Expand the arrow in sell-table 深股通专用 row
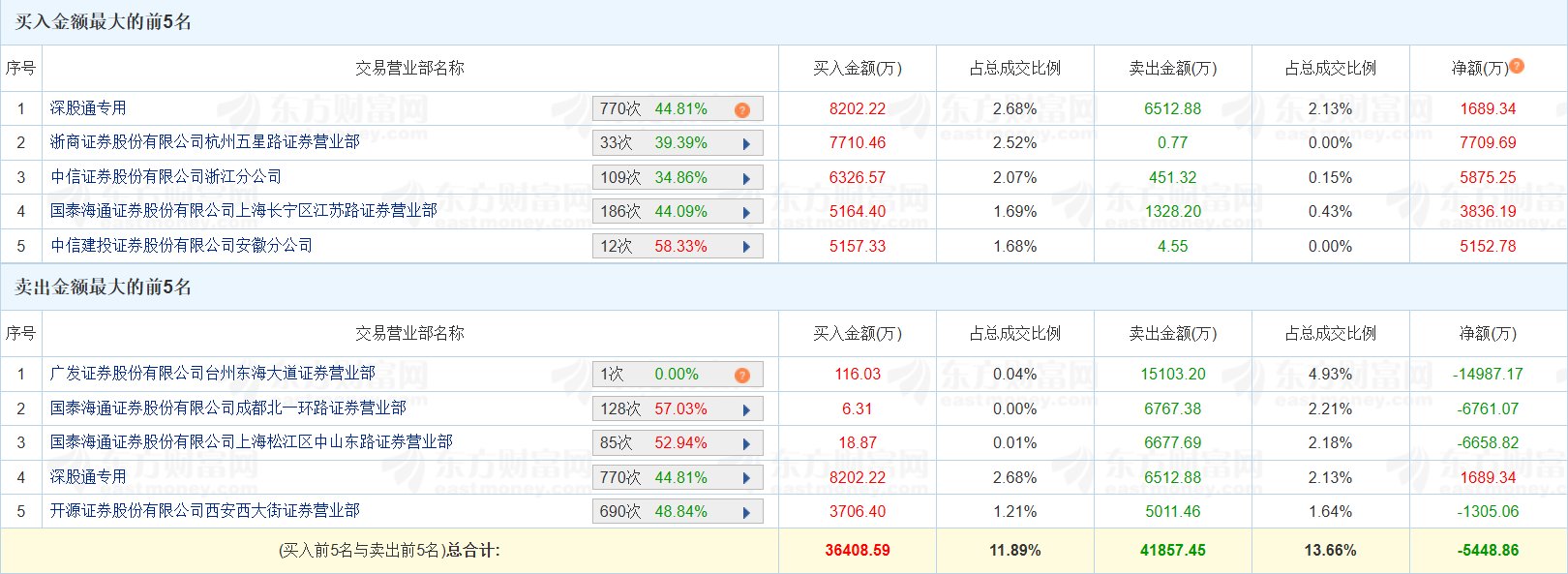 (746, 478)
